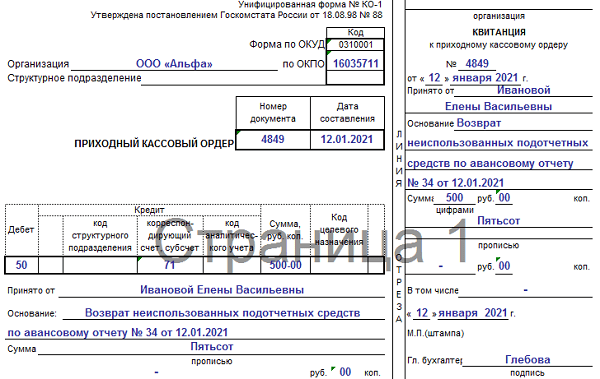Click the Структурное подразделение blank field
The height and width of the screenshot is (379, 600).
233,78
